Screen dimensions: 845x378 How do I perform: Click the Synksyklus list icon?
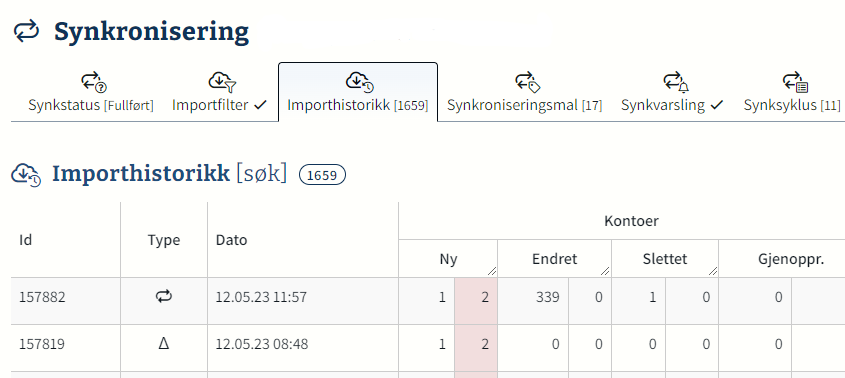(x=795, y=82)
